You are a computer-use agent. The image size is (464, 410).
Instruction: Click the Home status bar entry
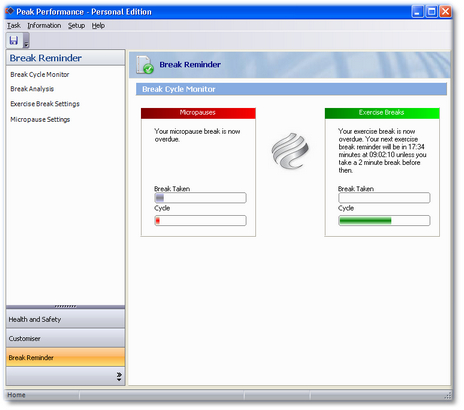click(x=16, y=395)
